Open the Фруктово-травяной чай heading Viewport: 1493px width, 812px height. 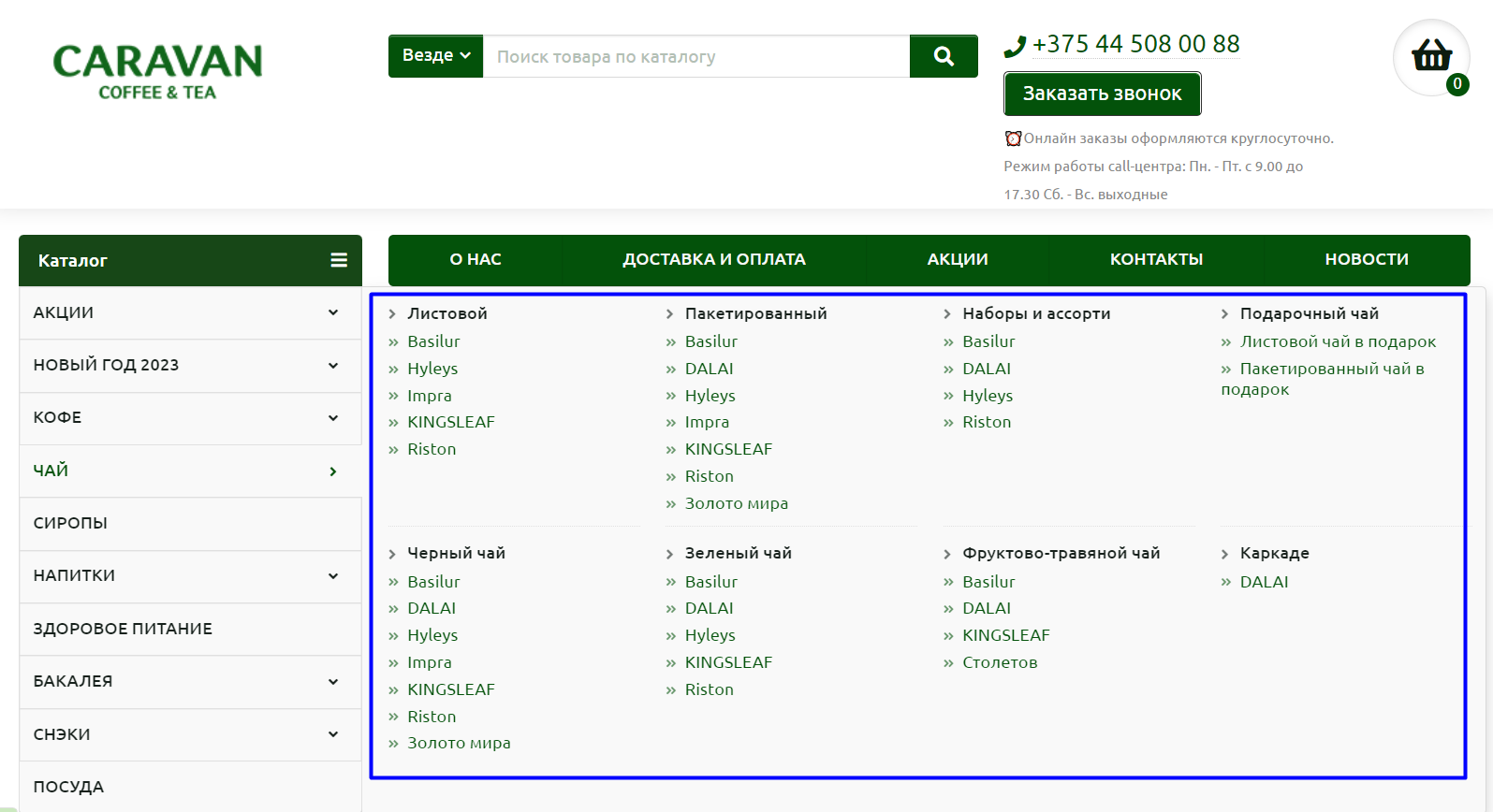pyautogui.click(x=1061, y=553)
